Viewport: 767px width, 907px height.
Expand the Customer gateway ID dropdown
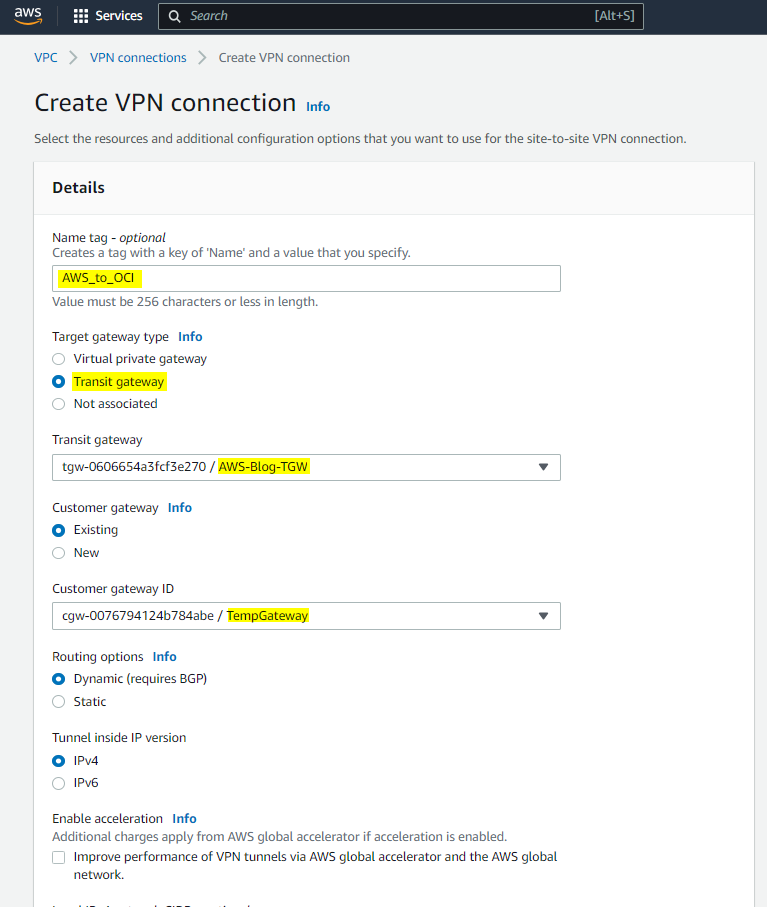pyautogui.click(x=306, y=616)
